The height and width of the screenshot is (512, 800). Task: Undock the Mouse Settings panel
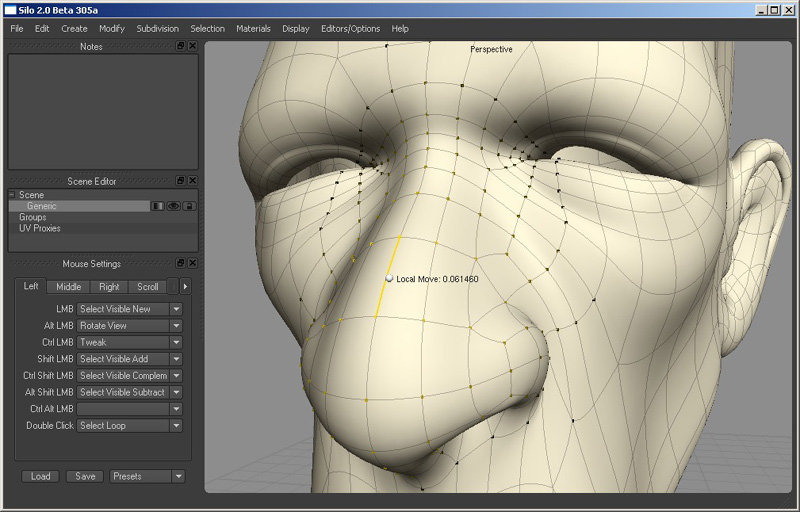180,264
